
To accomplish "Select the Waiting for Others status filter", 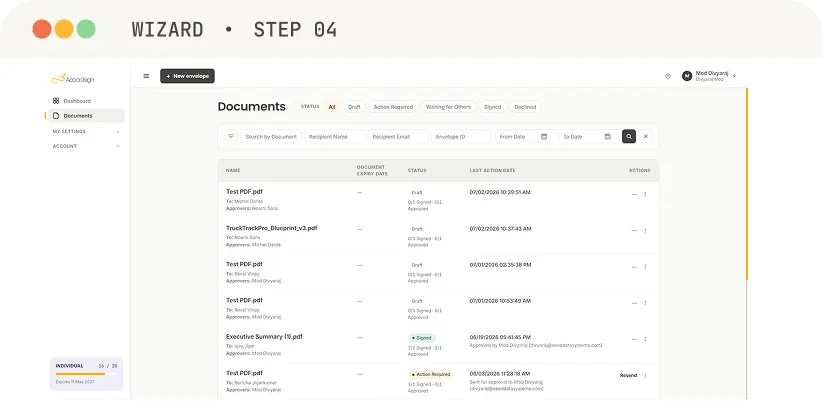I will pos(448,107).
